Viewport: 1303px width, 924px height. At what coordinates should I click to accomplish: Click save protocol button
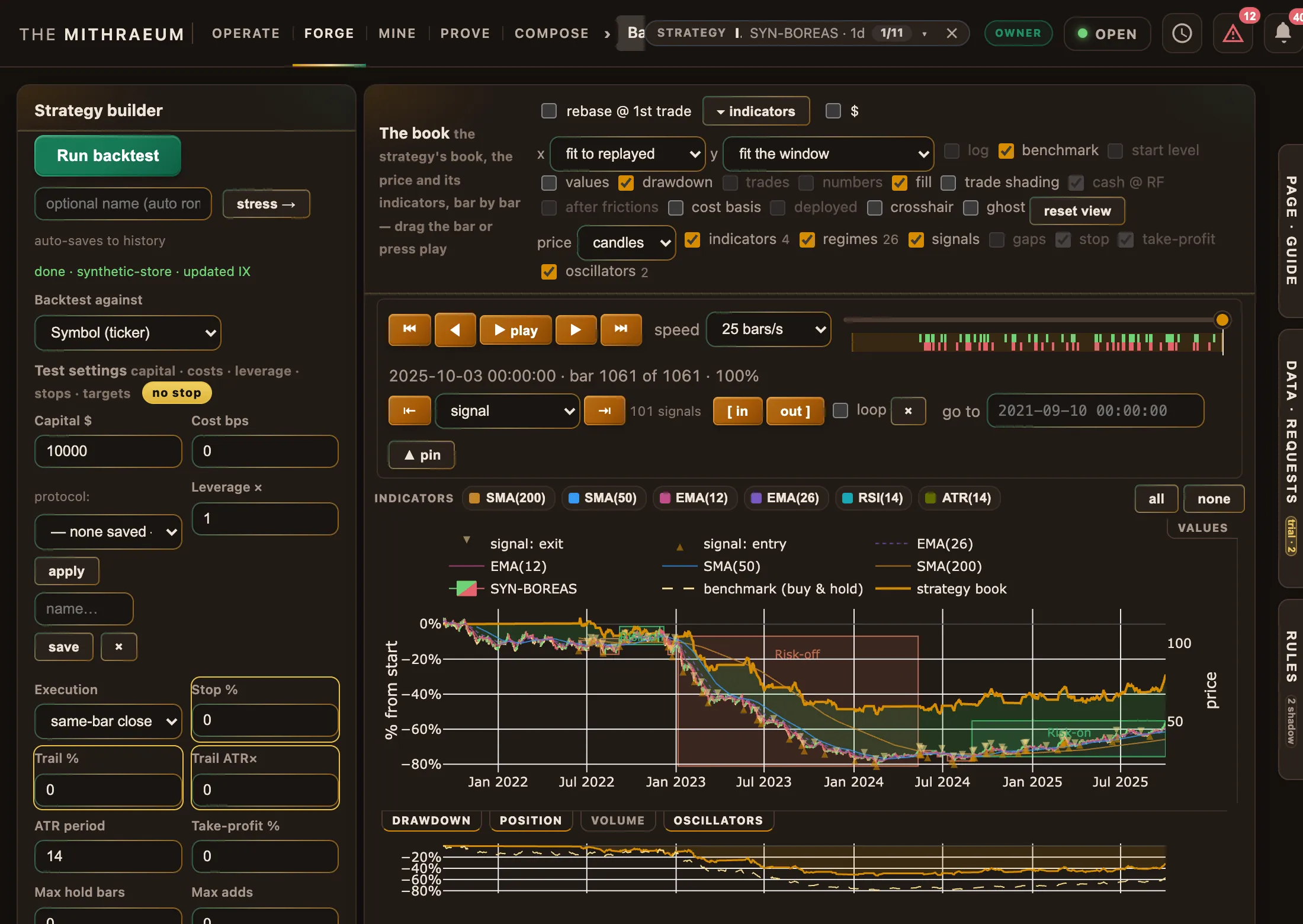point(63,647)
